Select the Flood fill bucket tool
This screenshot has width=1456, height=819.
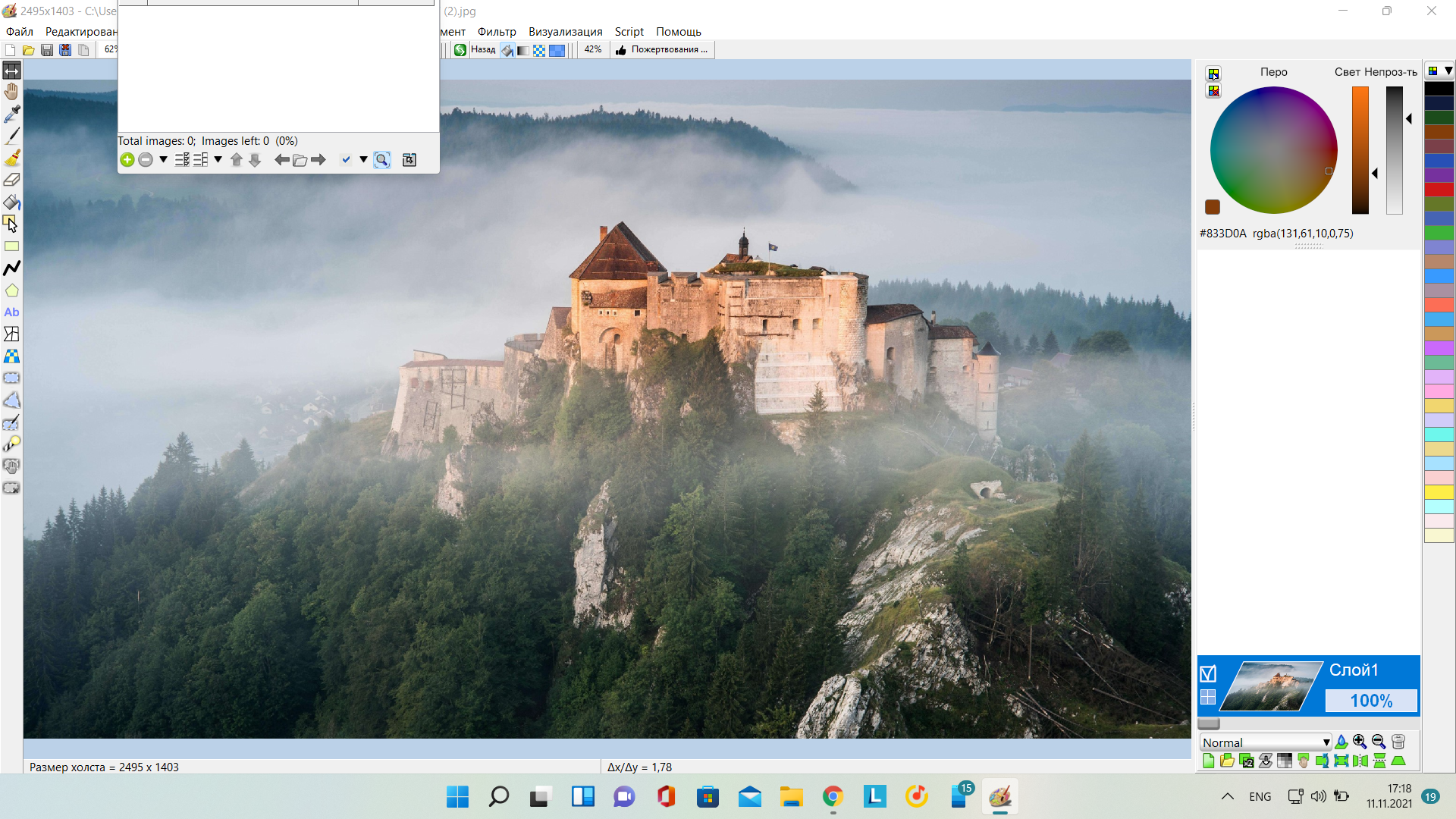click(x=11, y=202)
